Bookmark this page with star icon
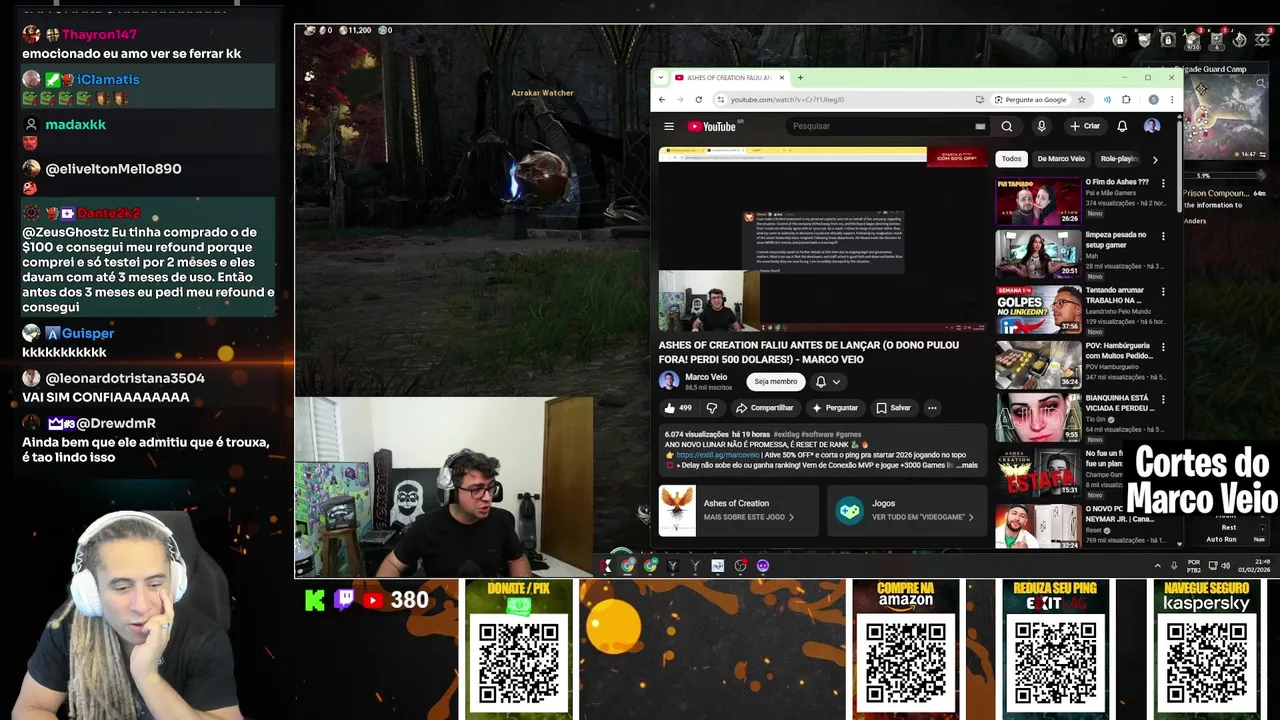The height and width of the screenshot is (720, 1280). 1081,100
